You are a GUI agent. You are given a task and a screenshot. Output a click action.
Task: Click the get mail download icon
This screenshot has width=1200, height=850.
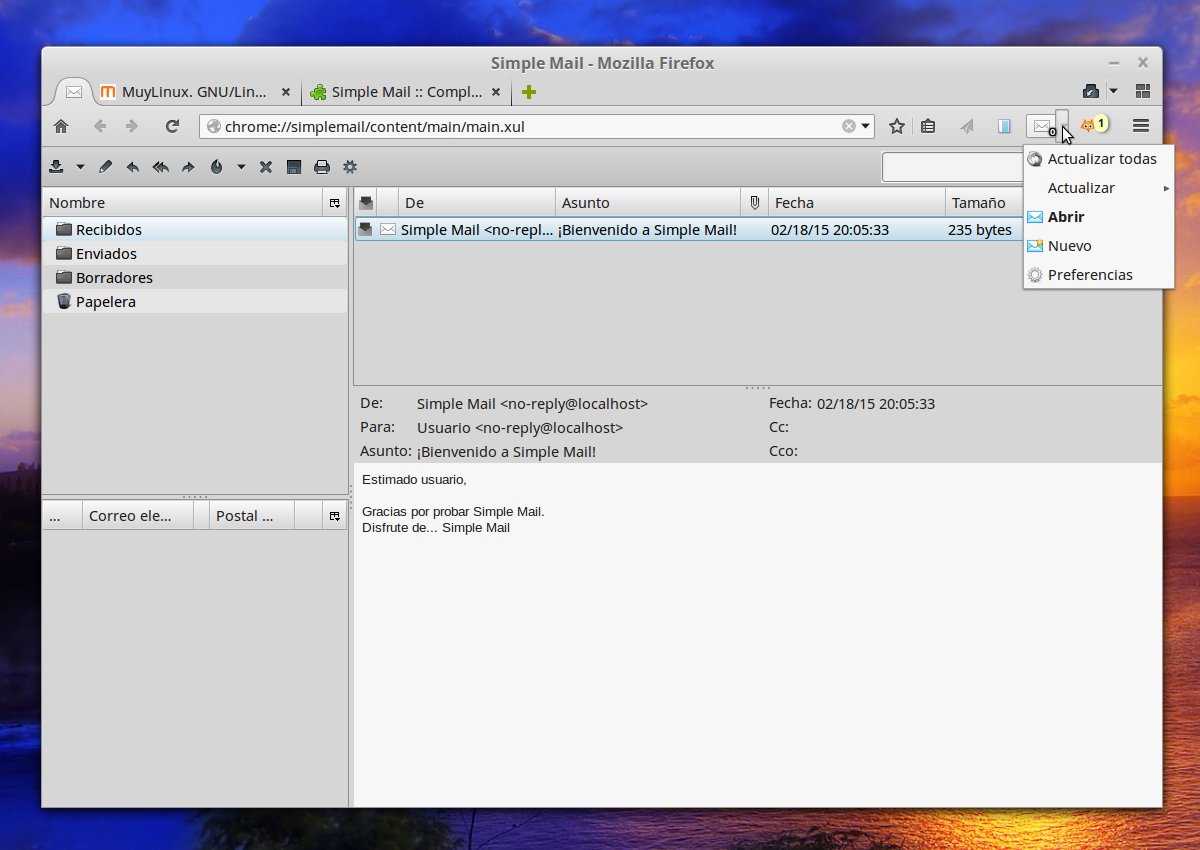coord(56,167)
